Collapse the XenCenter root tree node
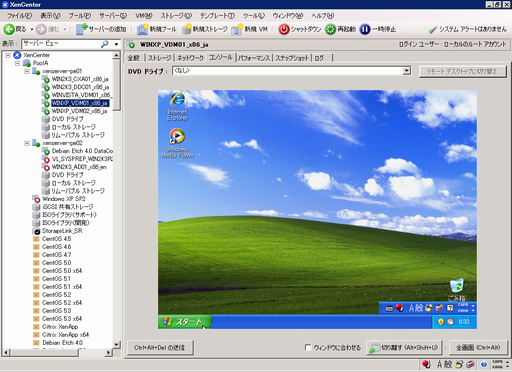The width and height of the screenshot is (512, 372). (x=8, y=55)
